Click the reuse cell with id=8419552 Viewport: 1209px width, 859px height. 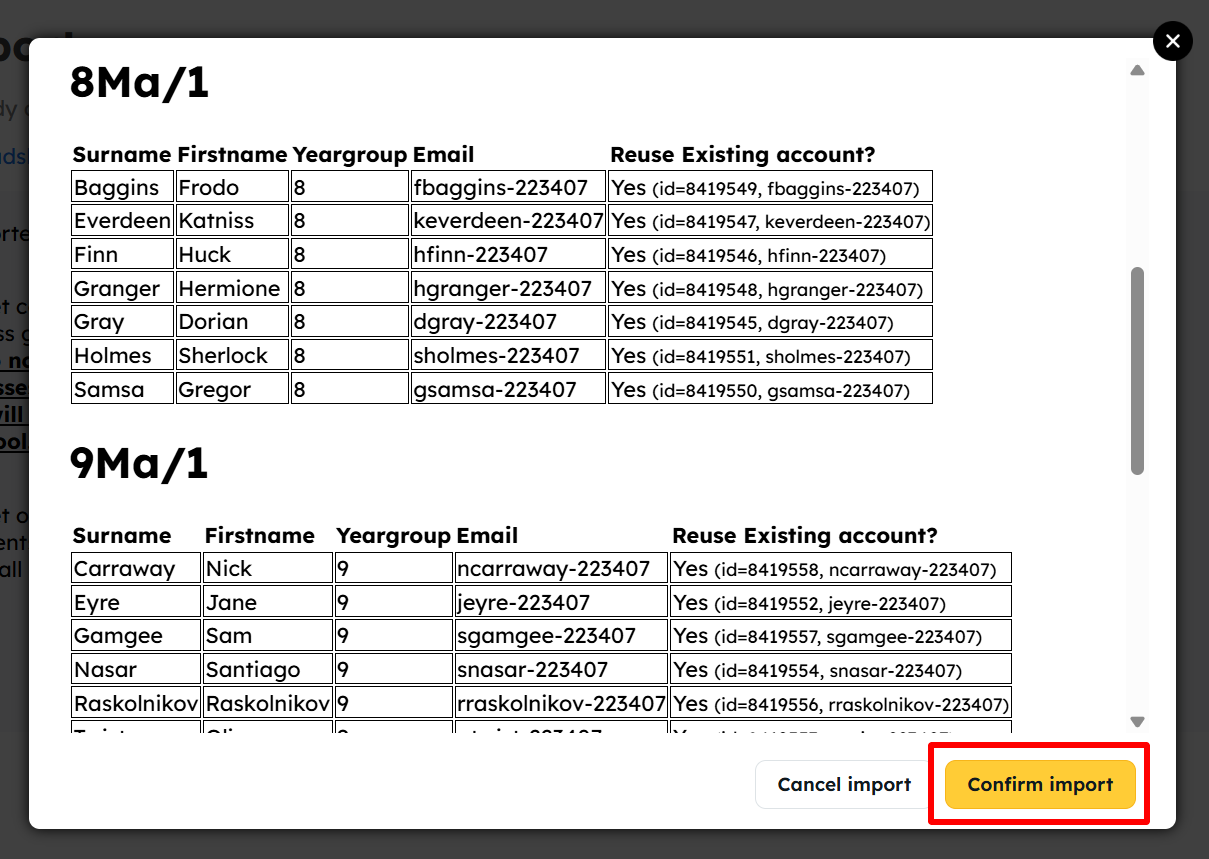841,602
